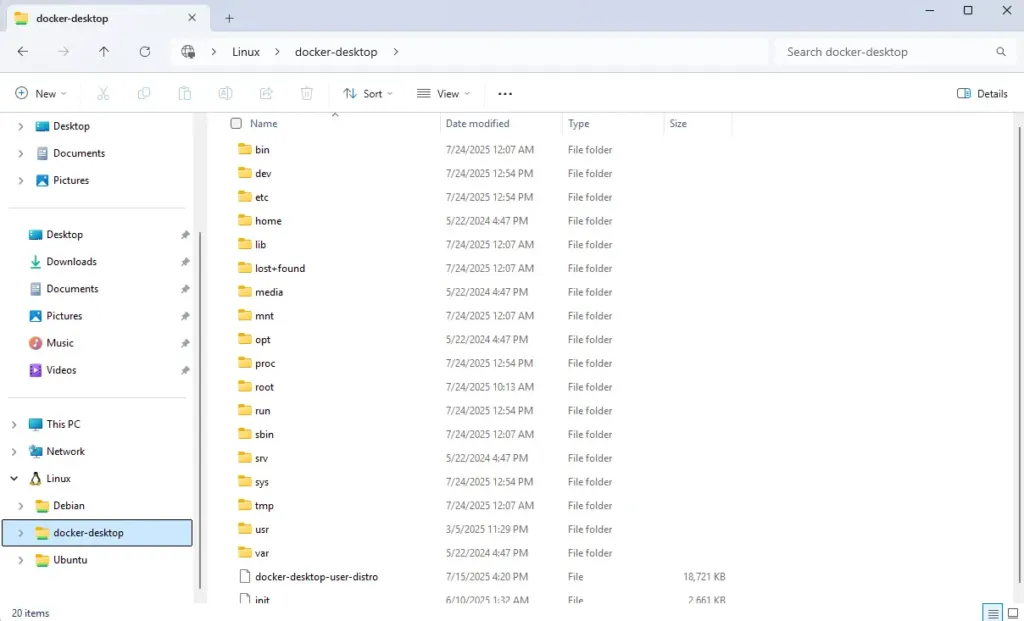The height and width of the screenshot is (621, 1024).
Task: Switch to Details list view in status bar
Action: click(993, 613)
